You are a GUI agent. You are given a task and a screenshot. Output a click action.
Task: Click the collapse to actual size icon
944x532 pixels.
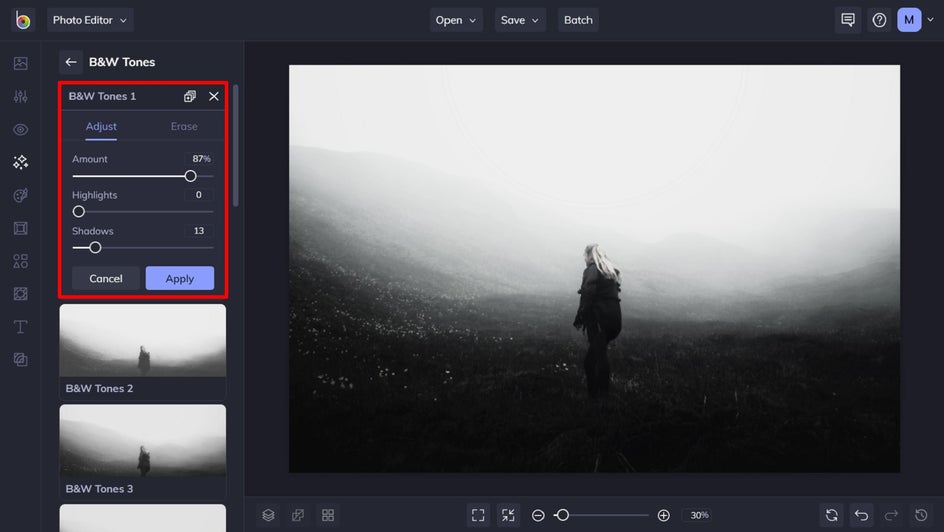pyautogui.click(x=508, y=515)
